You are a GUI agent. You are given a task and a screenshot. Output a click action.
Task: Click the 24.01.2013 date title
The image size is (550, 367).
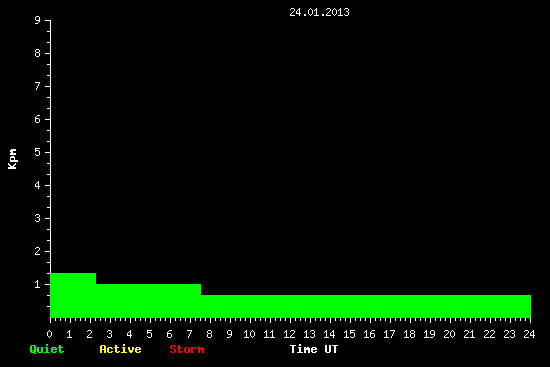319,12
